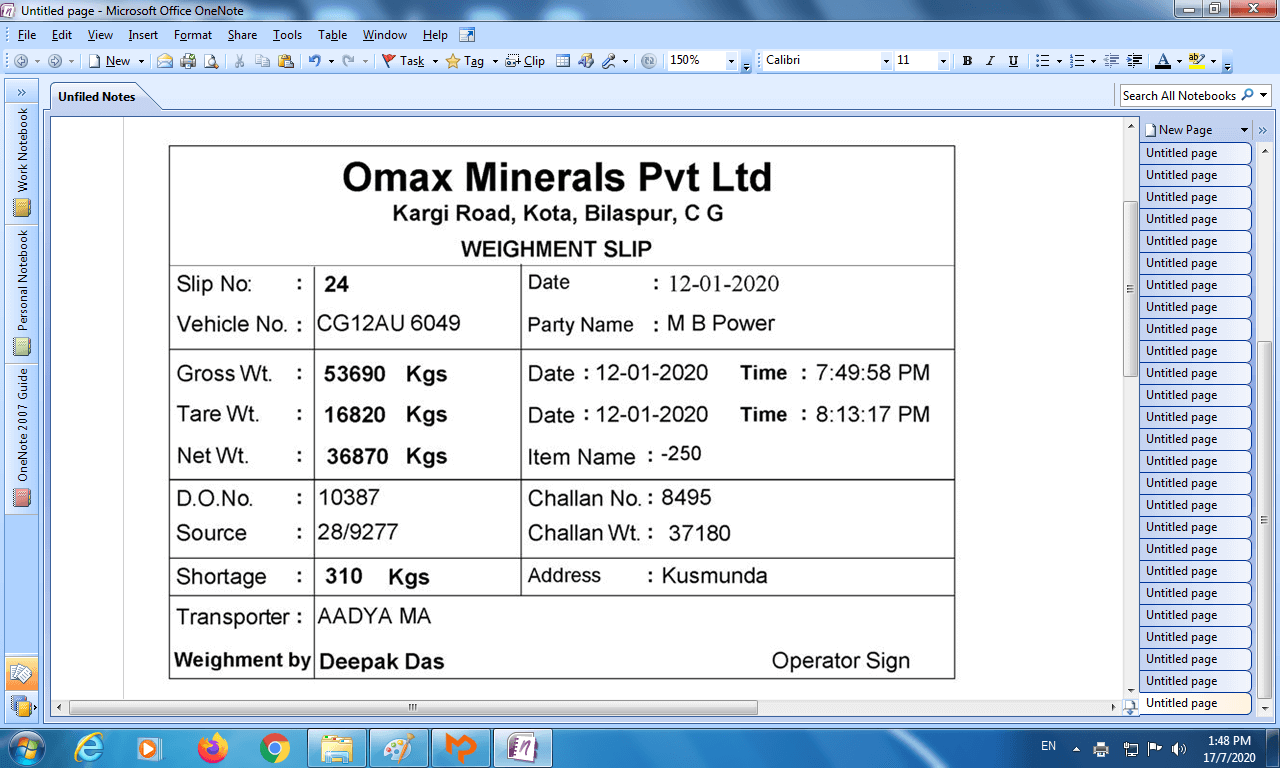Toggle Italic formatting
The height and width of the screenshot is (768, 1280).
coord(990,61)
